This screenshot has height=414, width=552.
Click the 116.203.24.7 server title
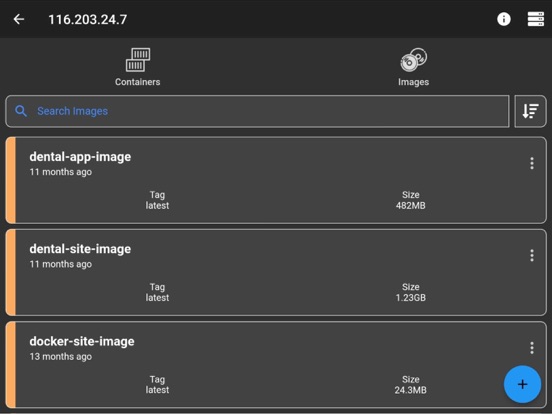click(x=88, y=19)
